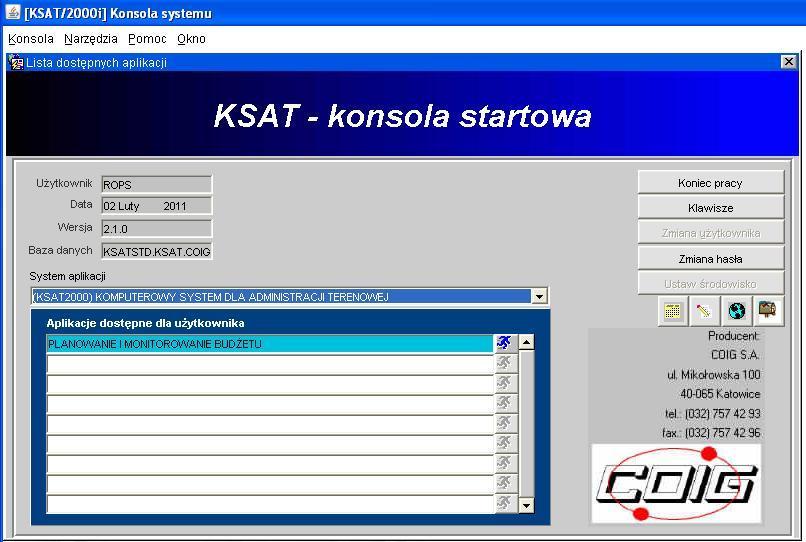Open the Narzędzia menu
Screen dimensions: 806x542
click(91, 39)
